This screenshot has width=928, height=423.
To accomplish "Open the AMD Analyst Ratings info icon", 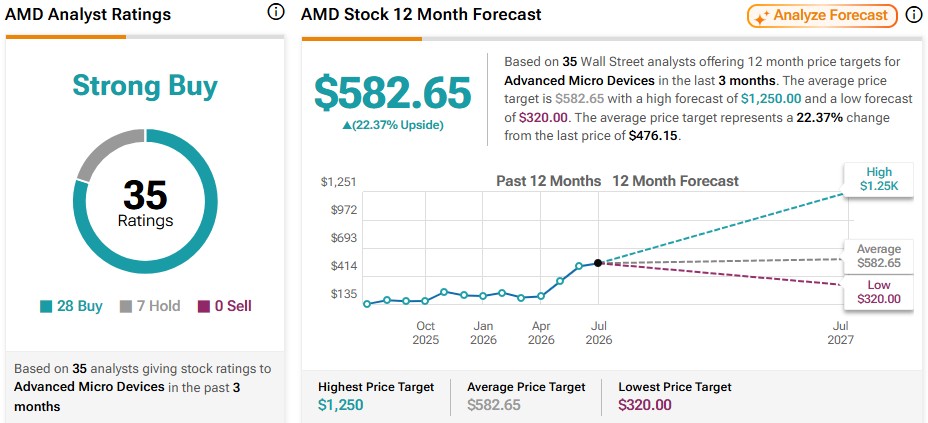I will [x=276, y=12].
